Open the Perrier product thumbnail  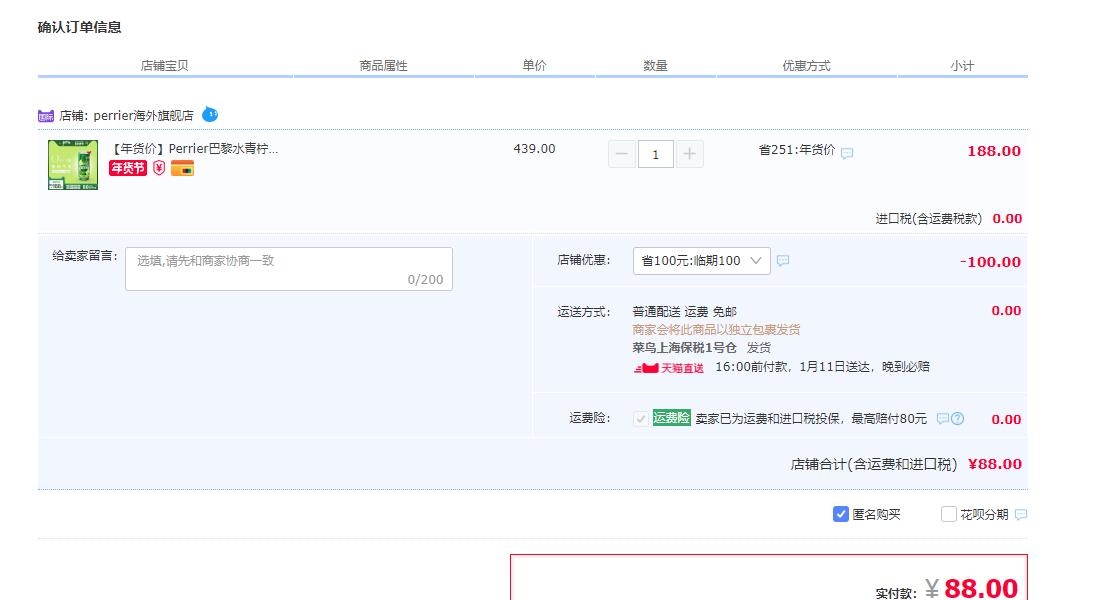point(73,164)
